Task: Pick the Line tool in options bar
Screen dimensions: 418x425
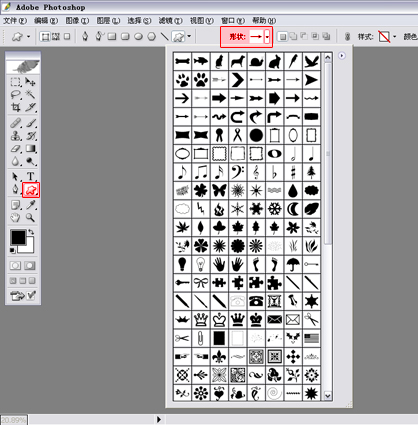Action: tap(165, 36)
